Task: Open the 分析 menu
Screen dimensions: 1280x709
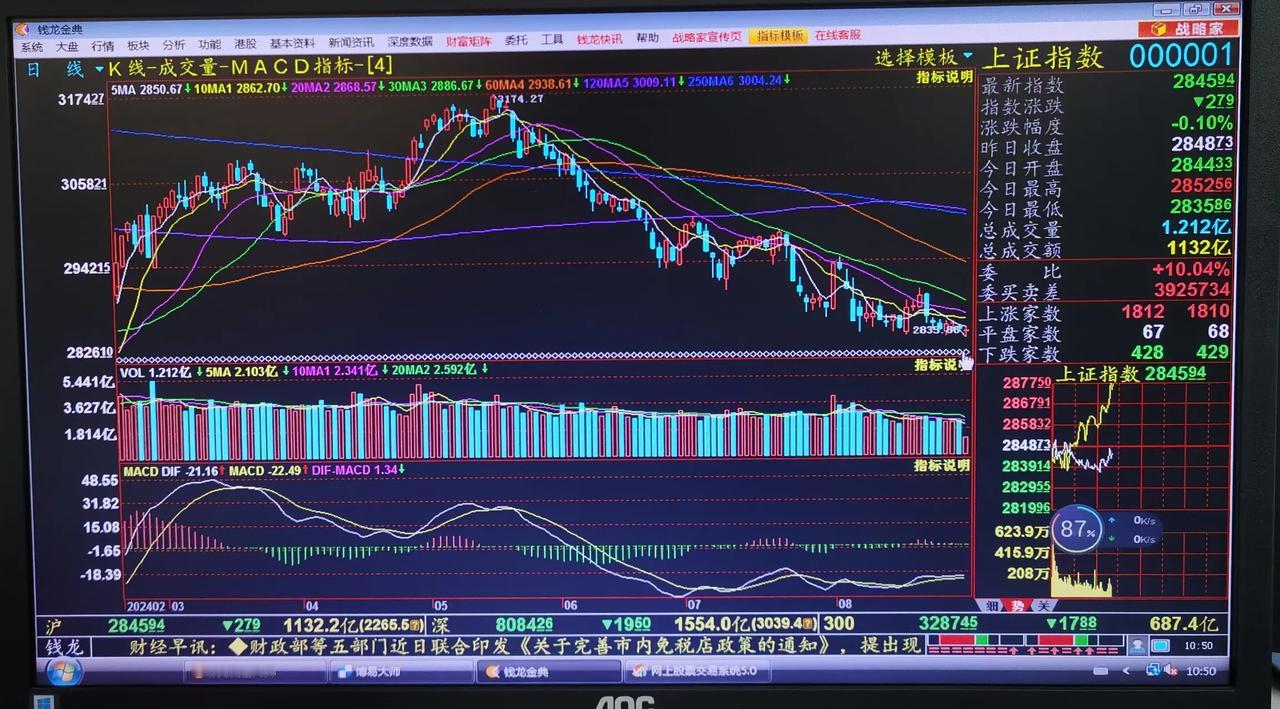Action: coord(174,44)
